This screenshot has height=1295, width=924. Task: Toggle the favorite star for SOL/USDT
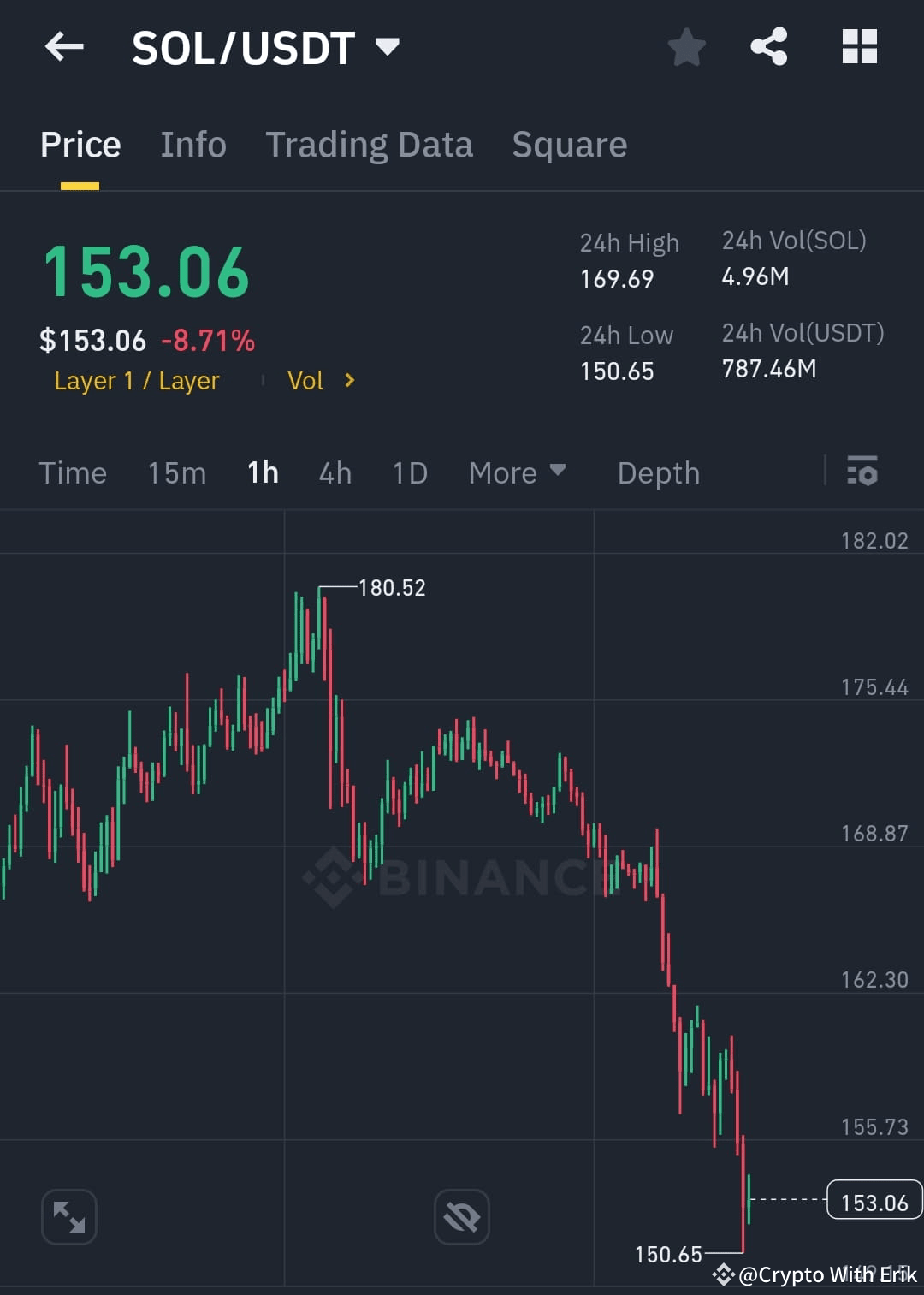click(687, 49)
